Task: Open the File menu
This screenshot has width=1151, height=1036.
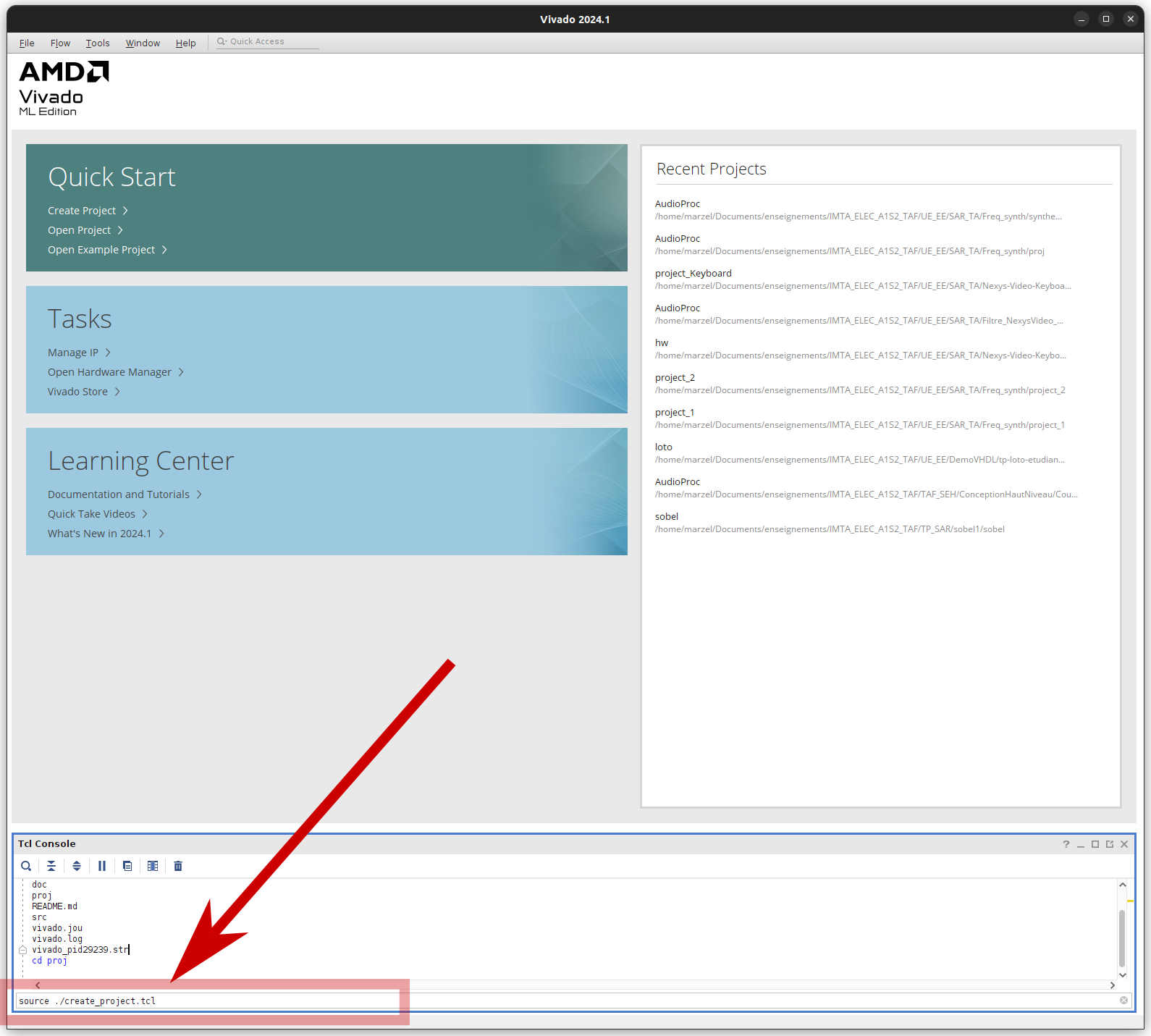Action: [27, 43]
